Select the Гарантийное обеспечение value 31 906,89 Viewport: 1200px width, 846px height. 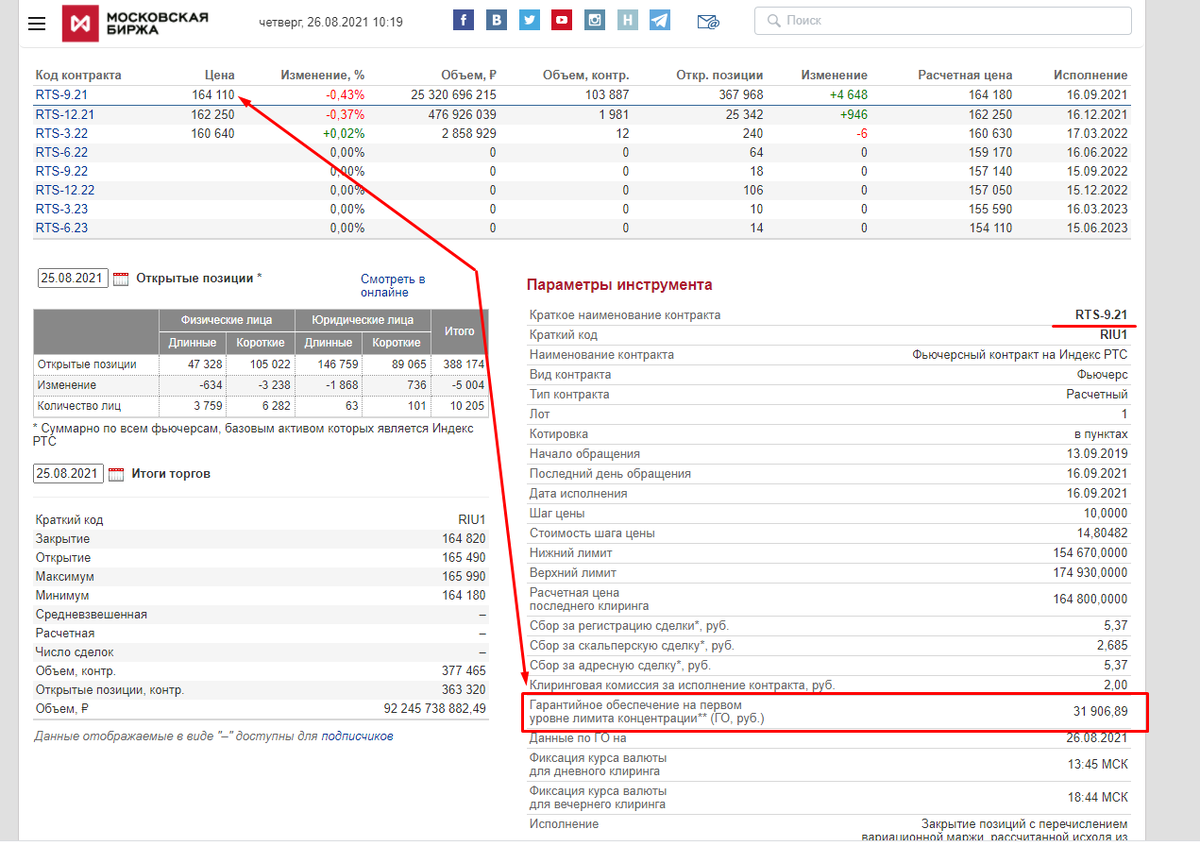coord(1101,711)
